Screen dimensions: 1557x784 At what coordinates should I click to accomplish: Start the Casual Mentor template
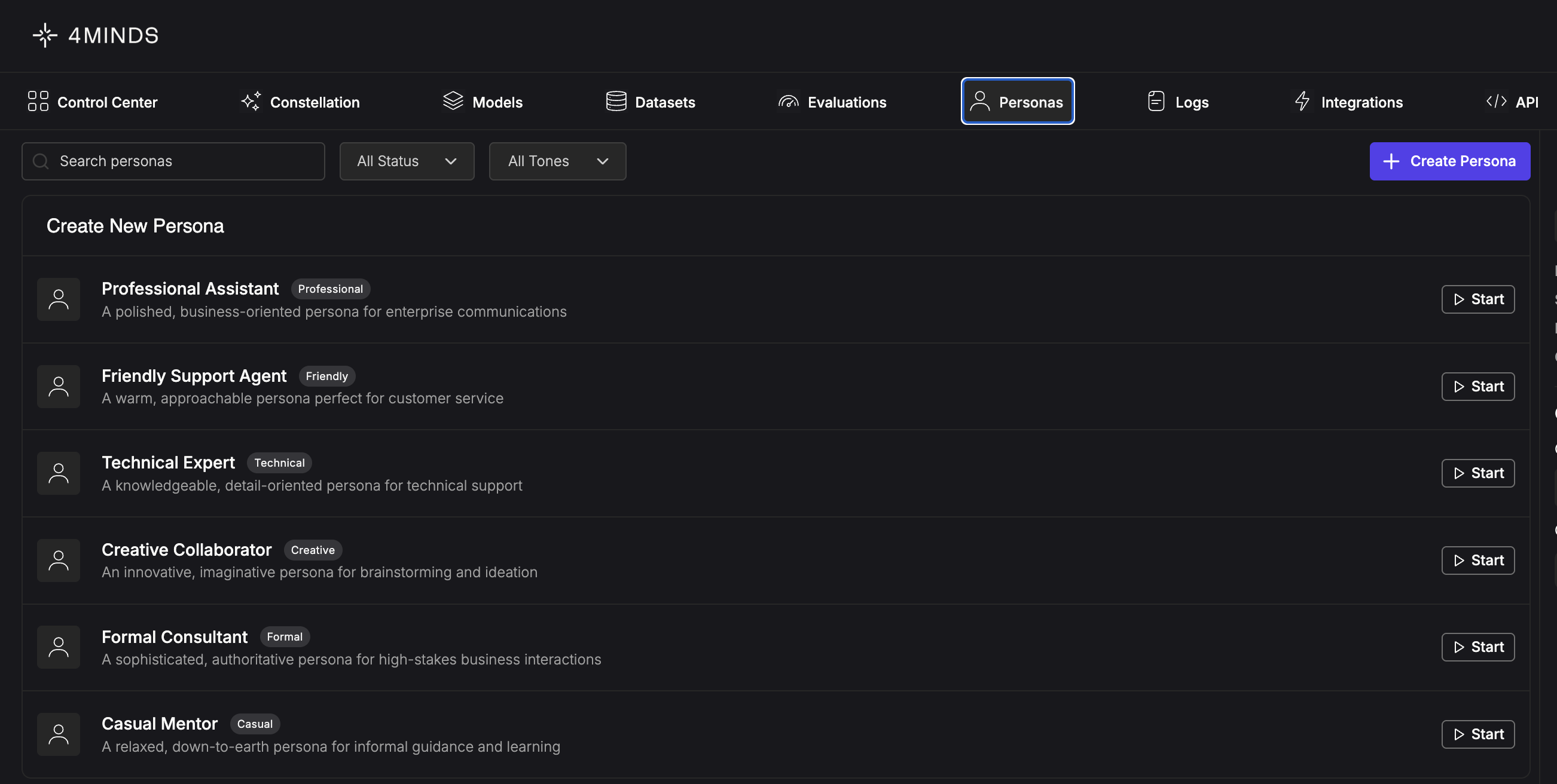1477,734
